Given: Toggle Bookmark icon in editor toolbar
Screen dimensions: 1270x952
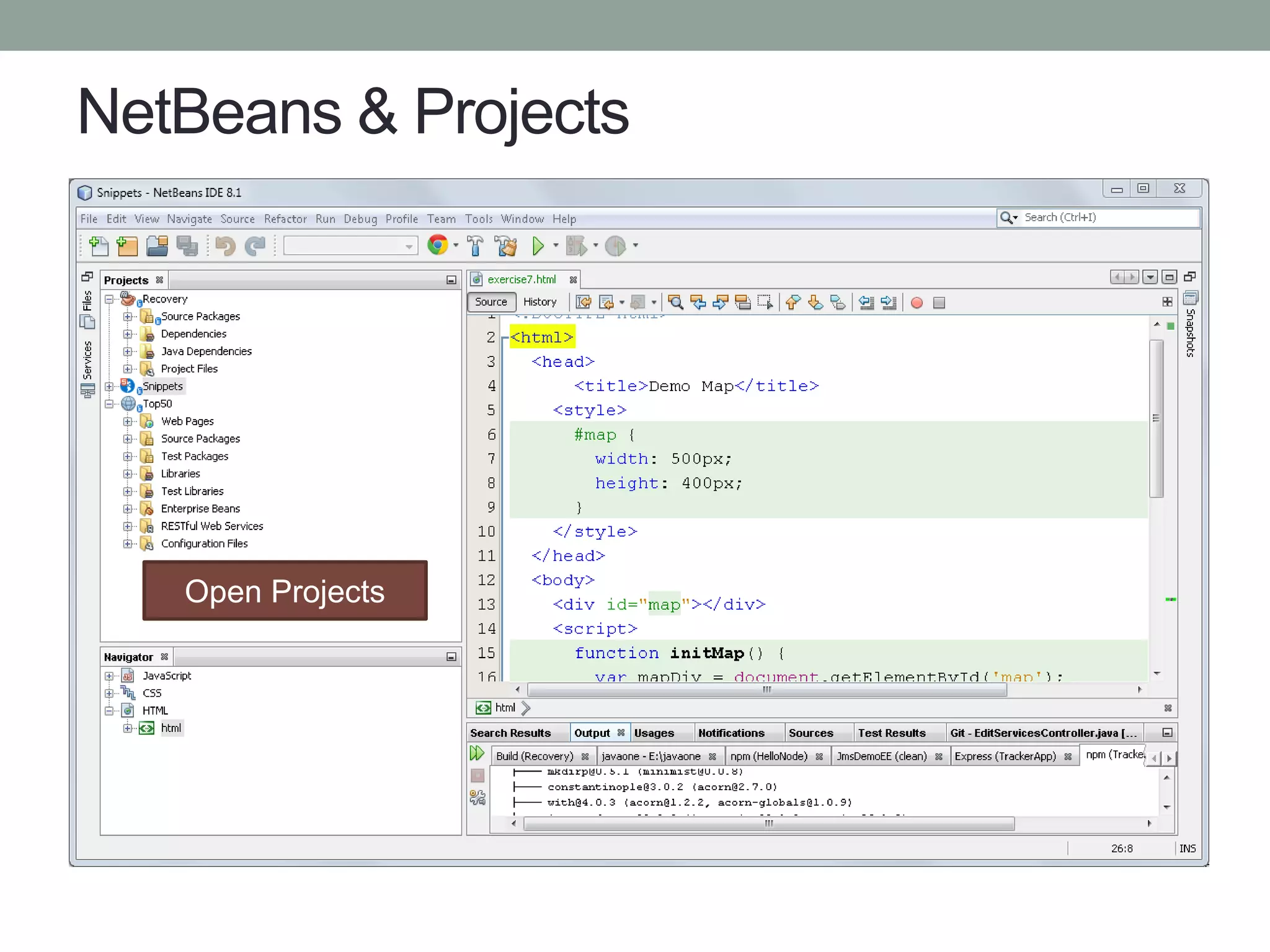Looking at the screenshot, I should (838, 302).
